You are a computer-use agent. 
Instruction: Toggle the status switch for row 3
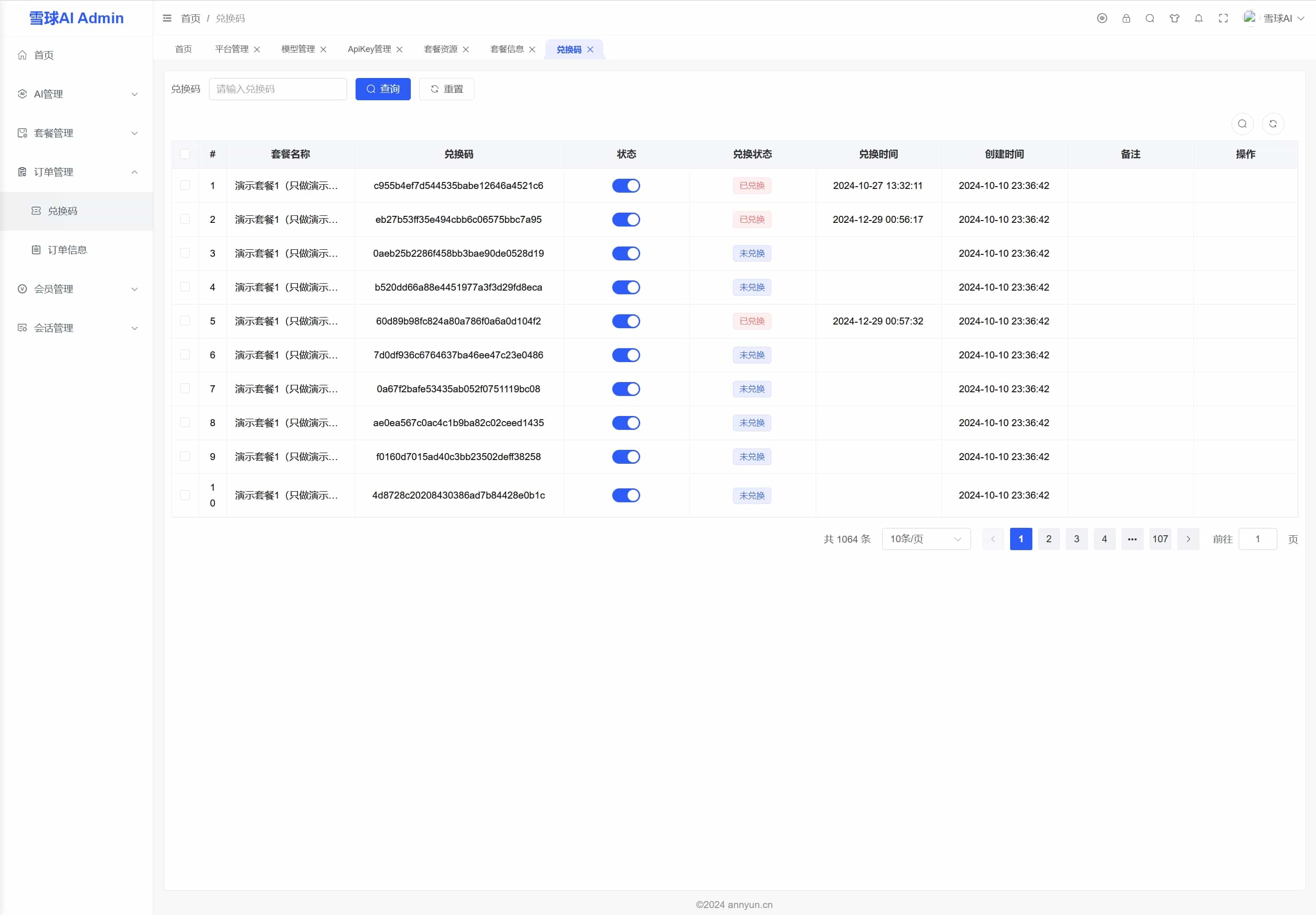coord(626,253)
